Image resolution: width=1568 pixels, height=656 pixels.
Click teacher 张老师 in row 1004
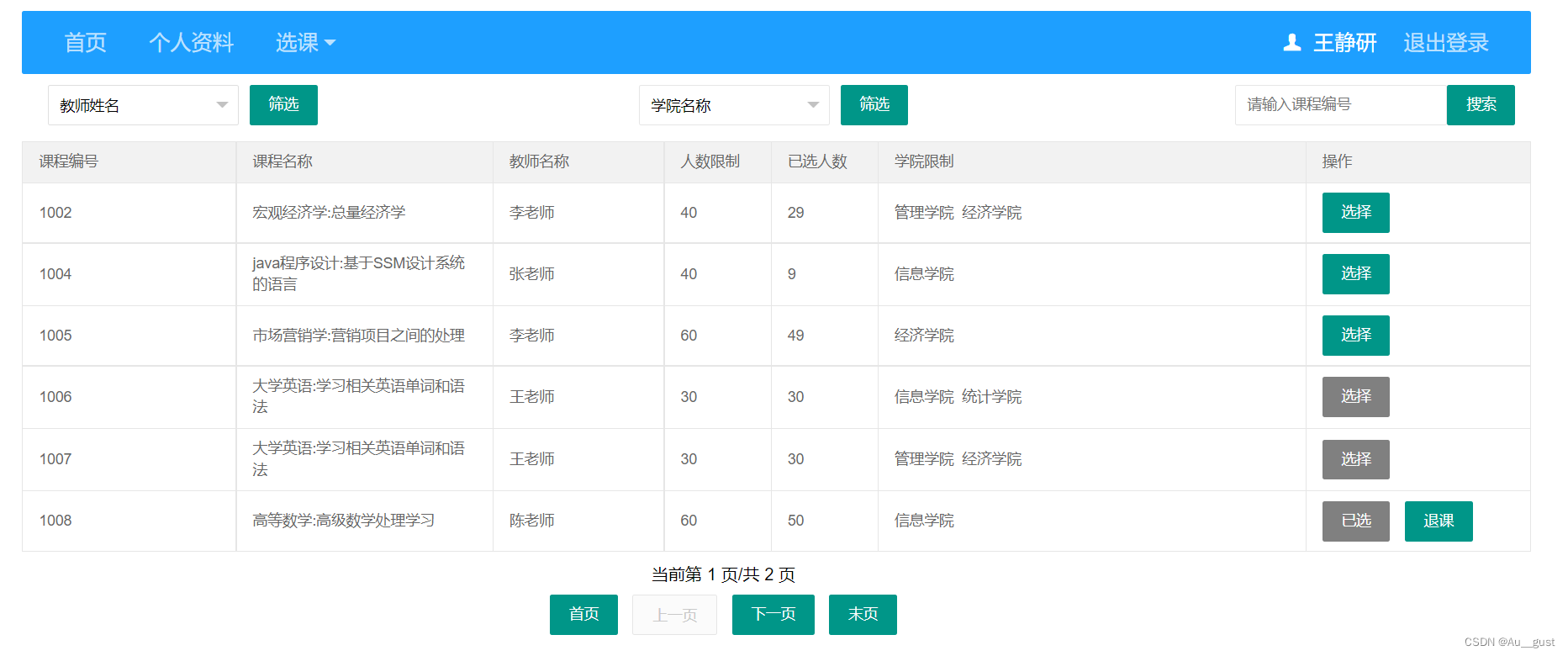531,274
